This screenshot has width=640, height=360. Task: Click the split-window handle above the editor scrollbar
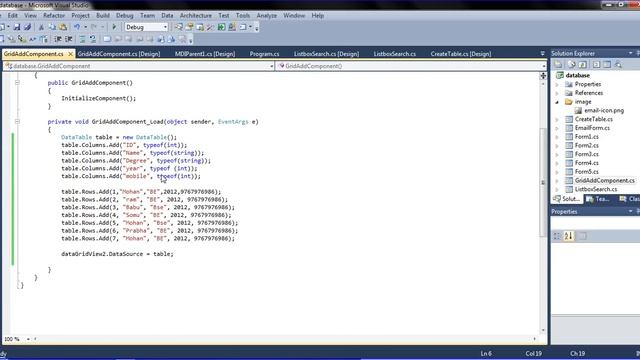pos(543,76)
